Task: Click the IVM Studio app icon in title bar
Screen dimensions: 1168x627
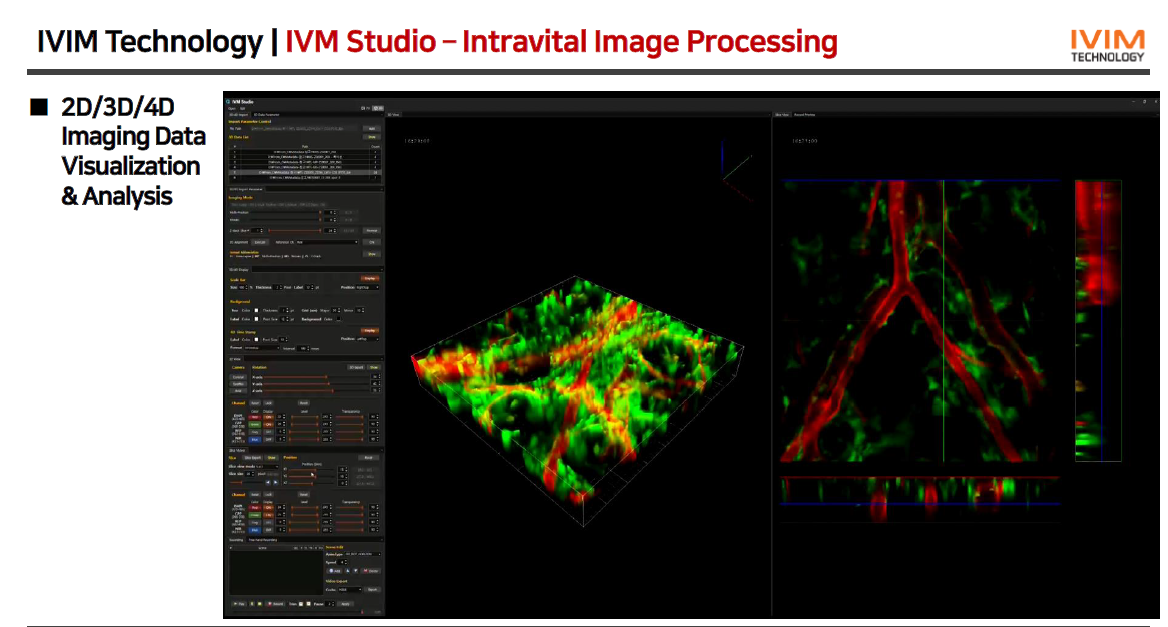Action: click(x=229, y=101)
